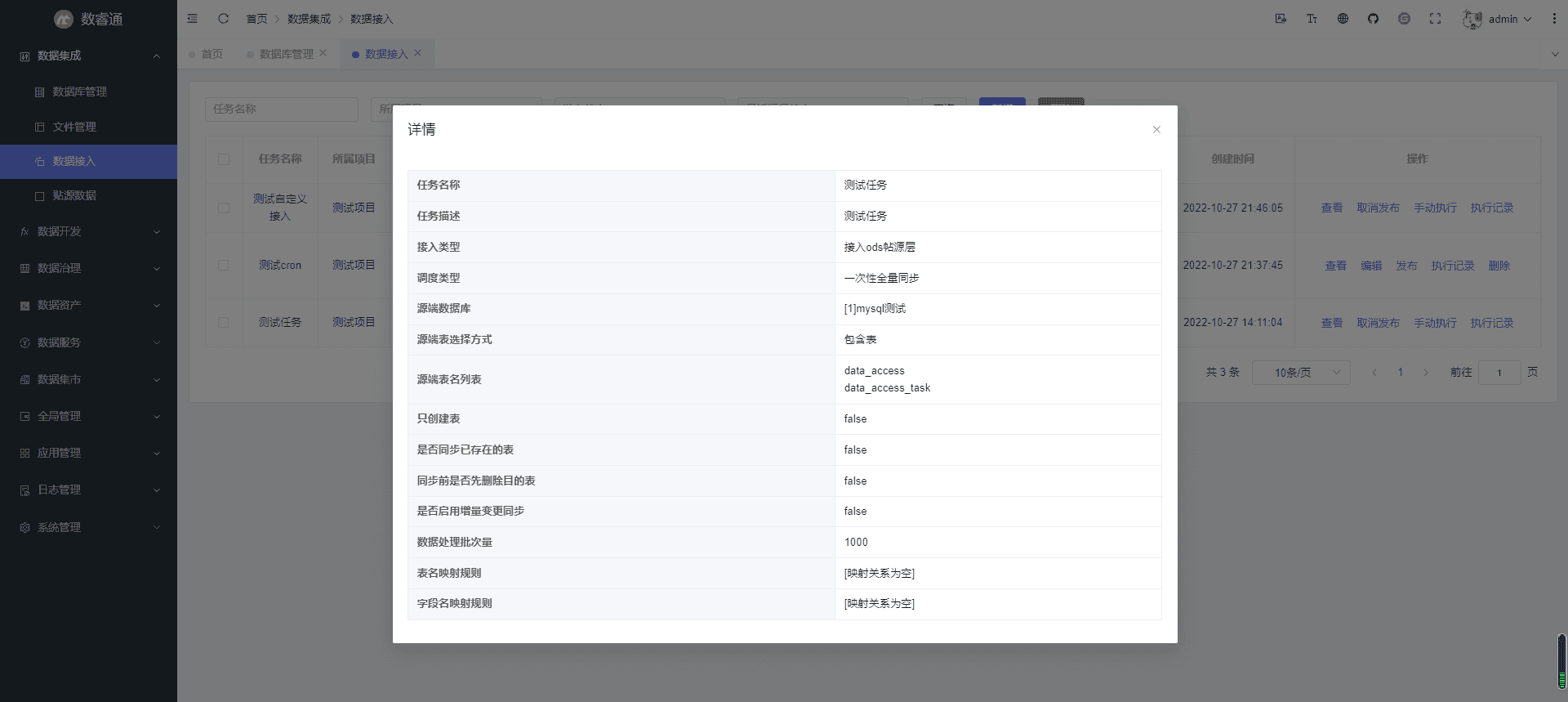Image resolution: width=1568 pixels, height=702 pixels.
Task: Expand tabs dropdown arrow at far right
Action: point(1555,54)
